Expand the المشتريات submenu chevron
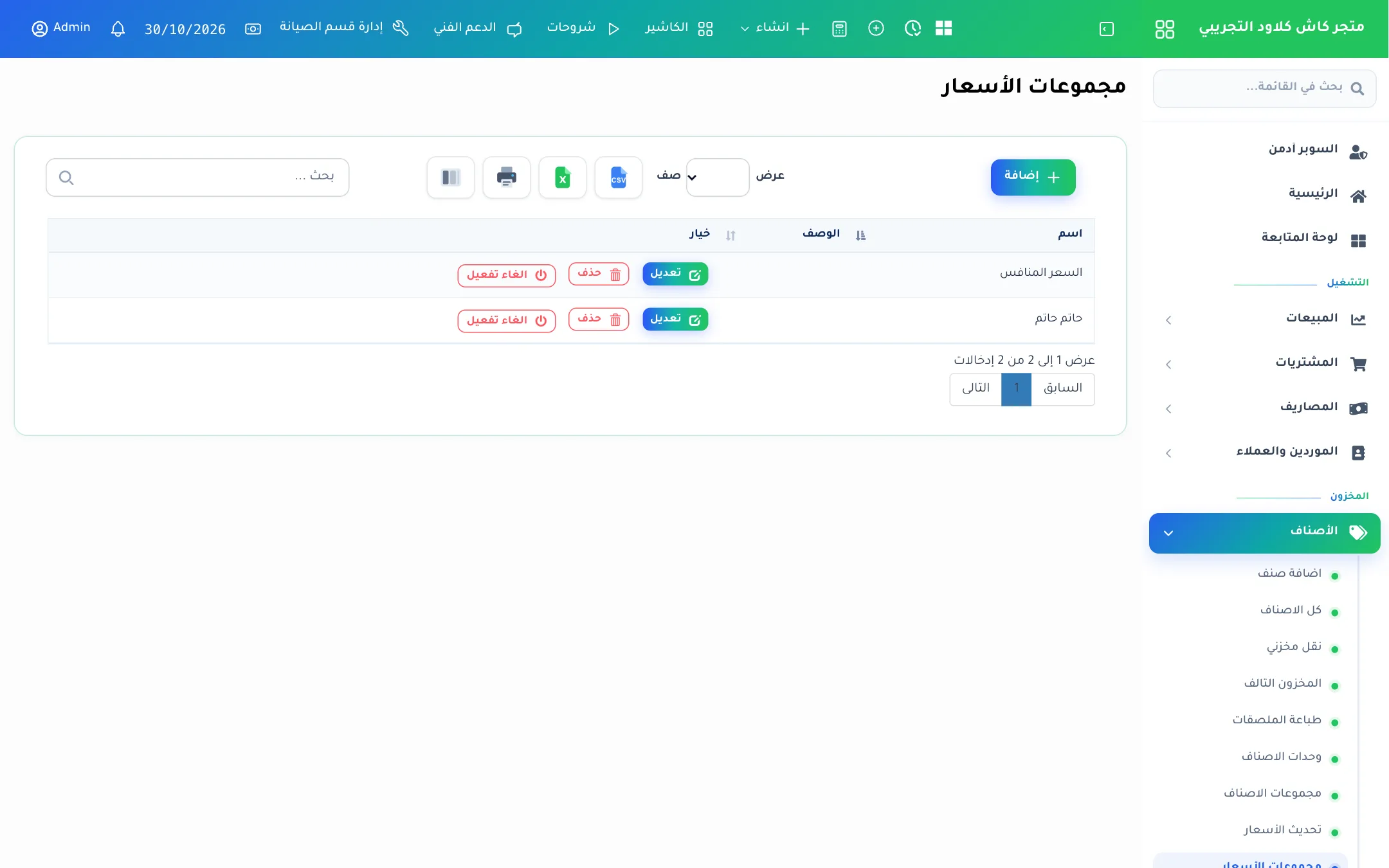1389x868 pixels. click(1168, 365)
